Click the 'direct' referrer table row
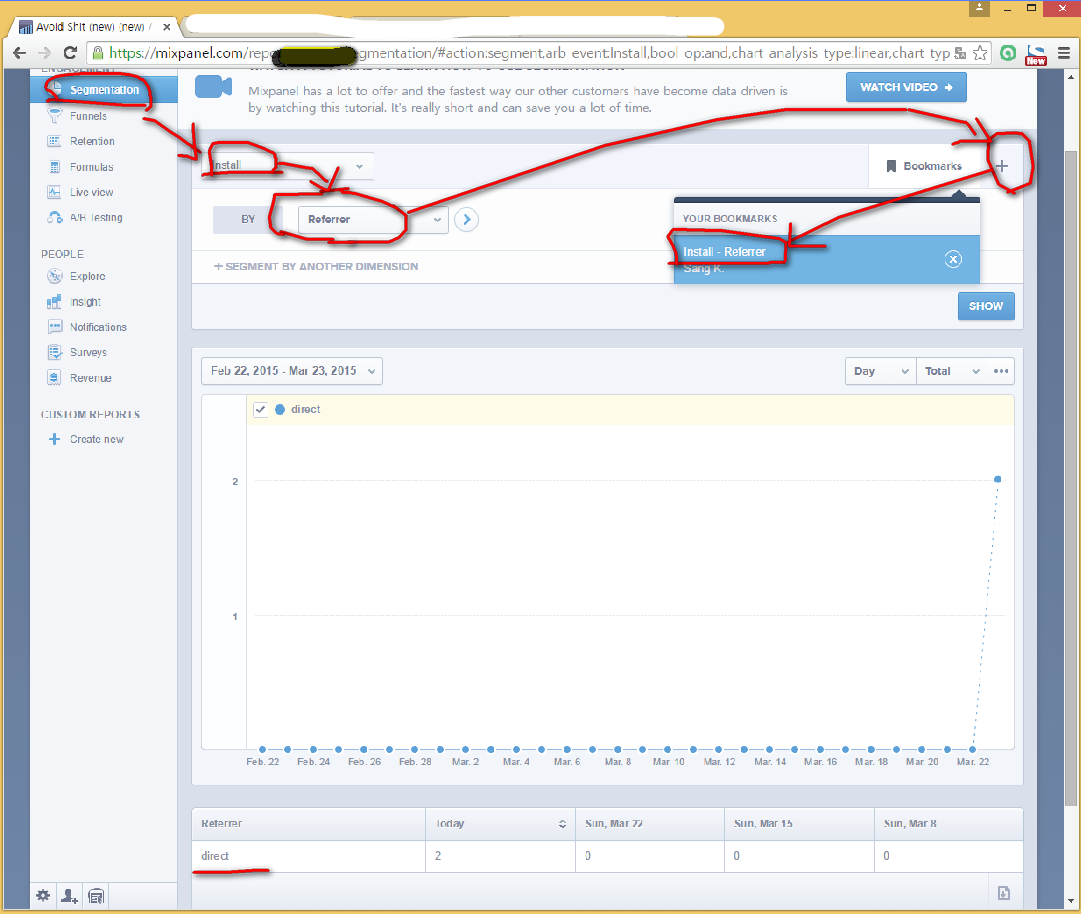 click(x=607, y=856)
